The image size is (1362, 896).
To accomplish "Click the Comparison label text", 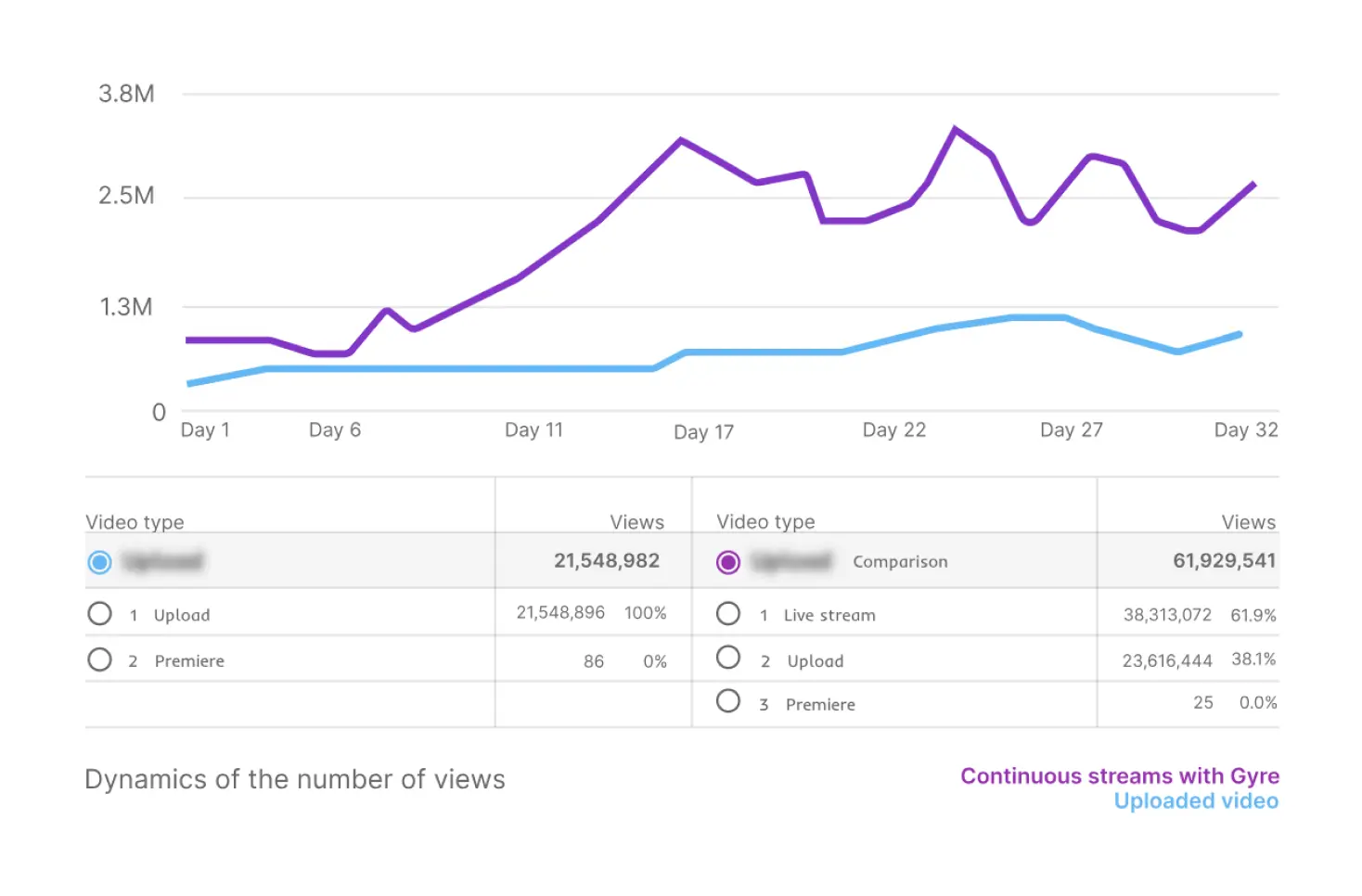I will click(x=900, y=562).
